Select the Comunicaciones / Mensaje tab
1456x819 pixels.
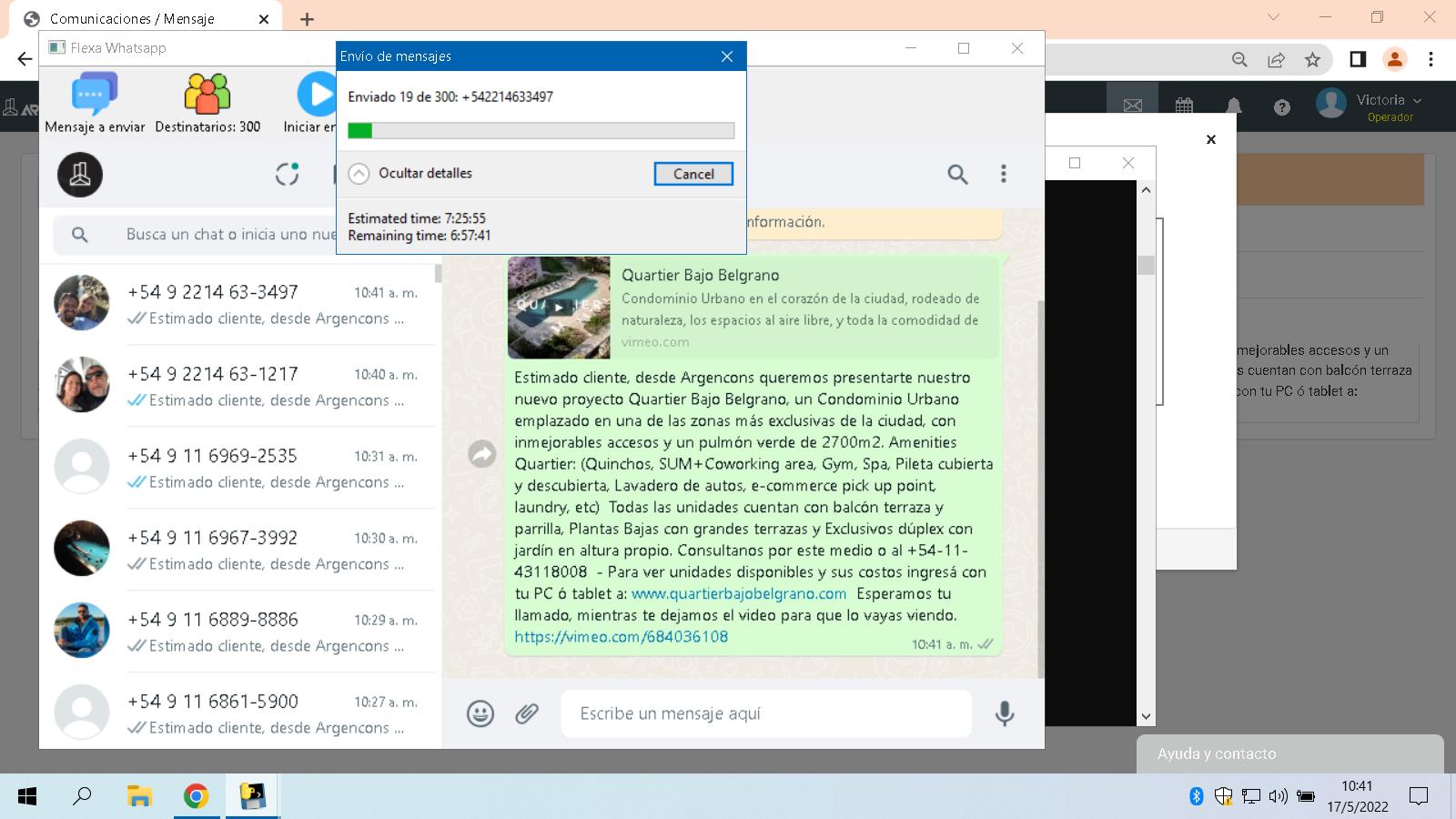pyautogui.click(x=146, y=19)
